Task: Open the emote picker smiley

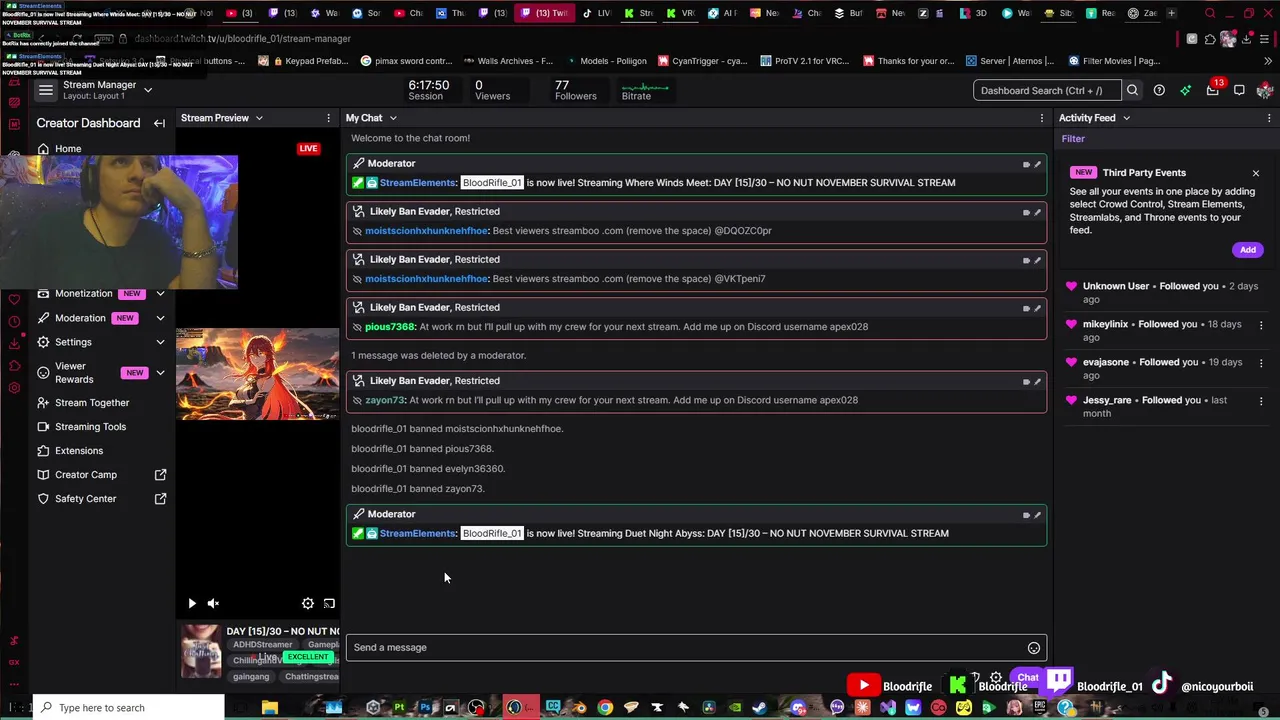Action: 1034,648
